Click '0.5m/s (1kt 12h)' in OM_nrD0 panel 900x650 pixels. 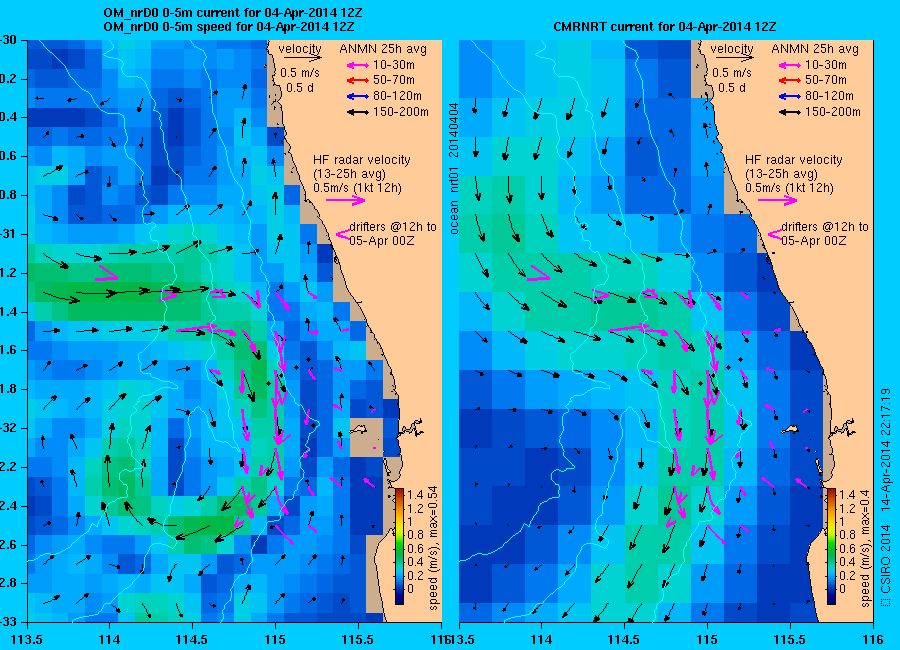[358, 188]
